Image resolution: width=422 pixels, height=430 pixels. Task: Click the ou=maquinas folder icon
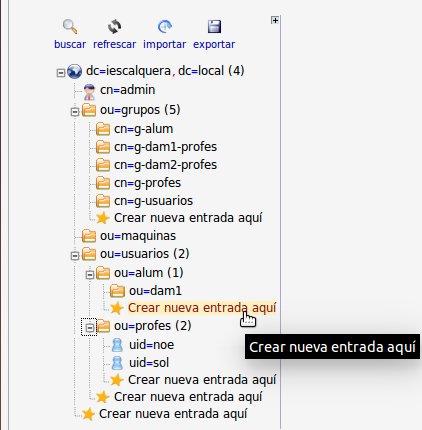click(x=89, y=236)
